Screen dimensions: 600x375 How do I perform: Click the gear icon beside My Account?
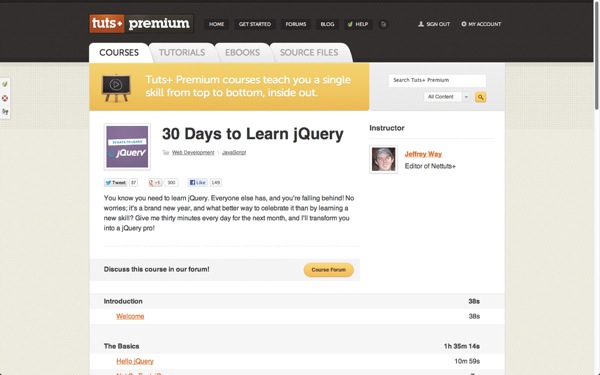(464, 24)
